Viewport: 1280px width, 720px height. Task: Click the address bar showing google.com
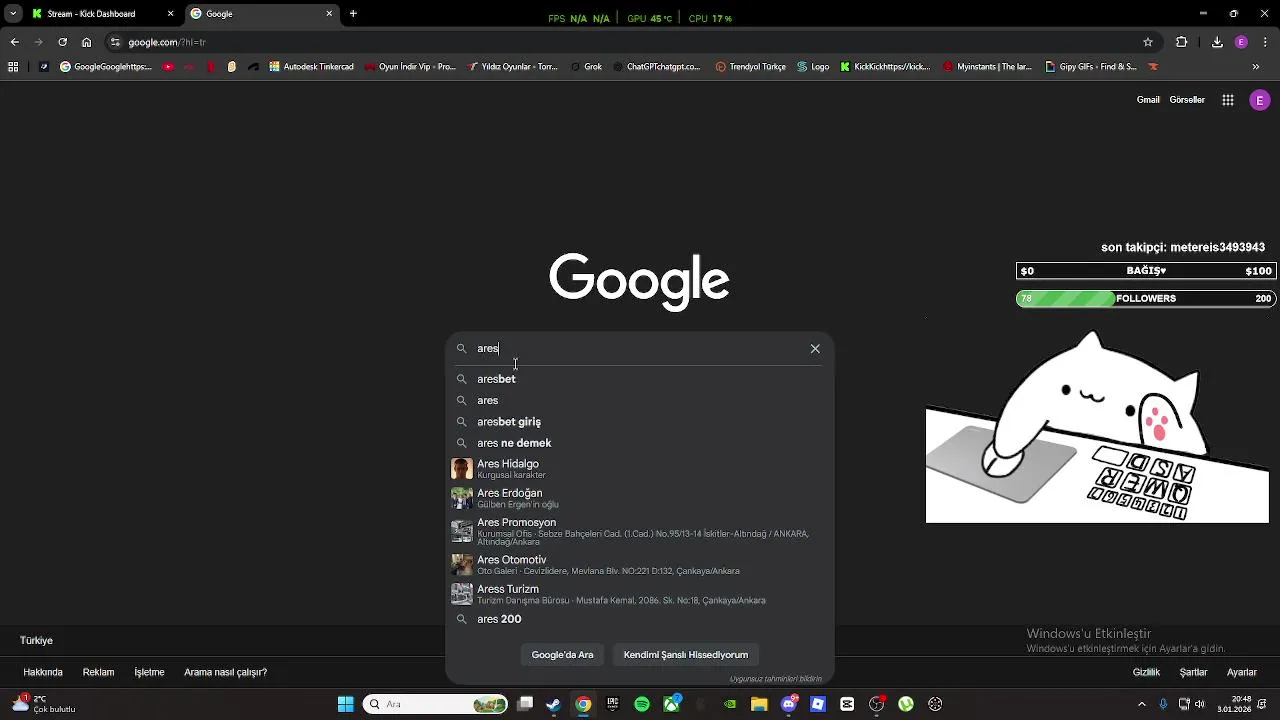[x=630, y=42]
